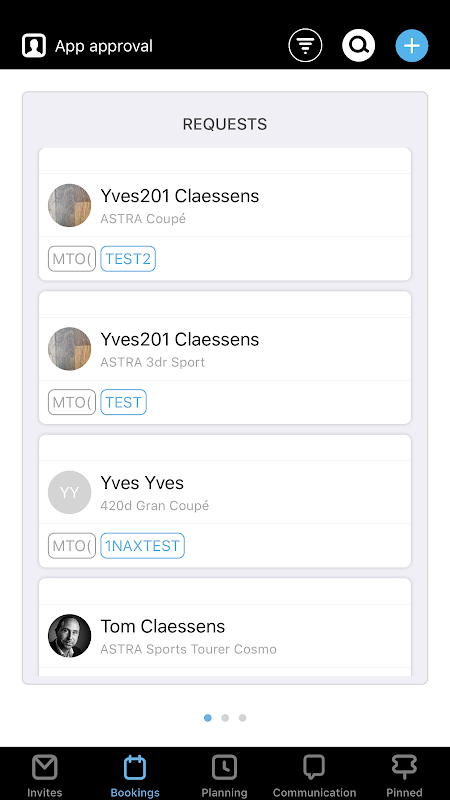Open the Pinned tab
The image size is (450, 800).
(x=404, y=776)
